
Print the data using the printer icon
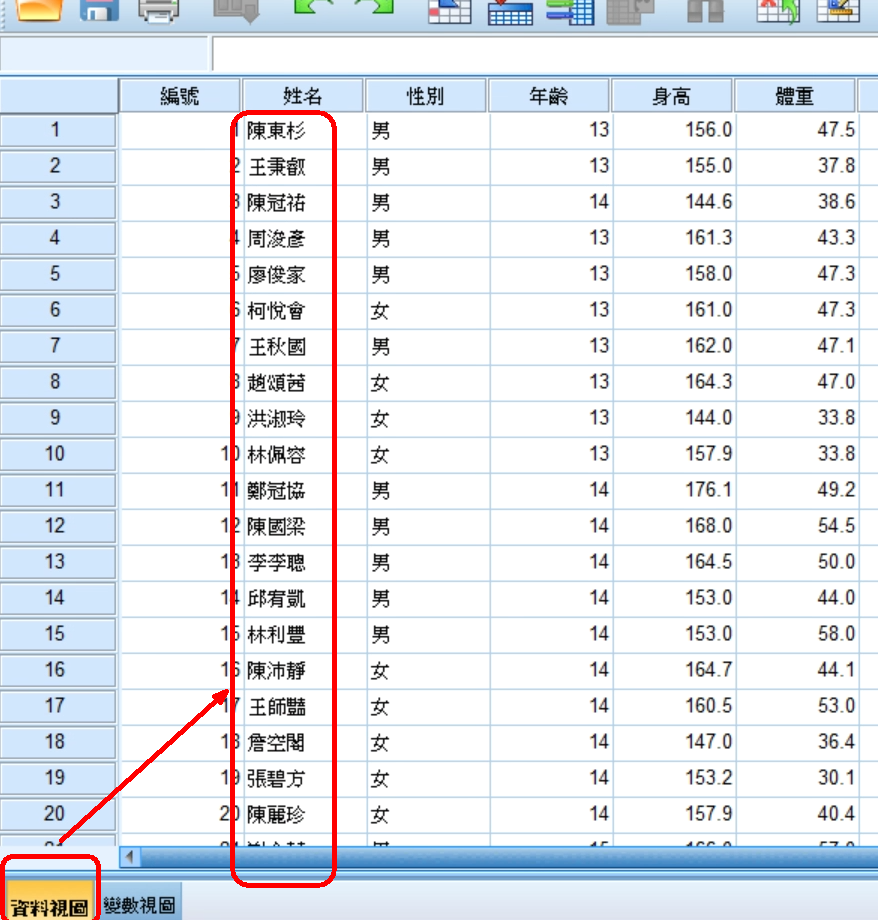158,10
